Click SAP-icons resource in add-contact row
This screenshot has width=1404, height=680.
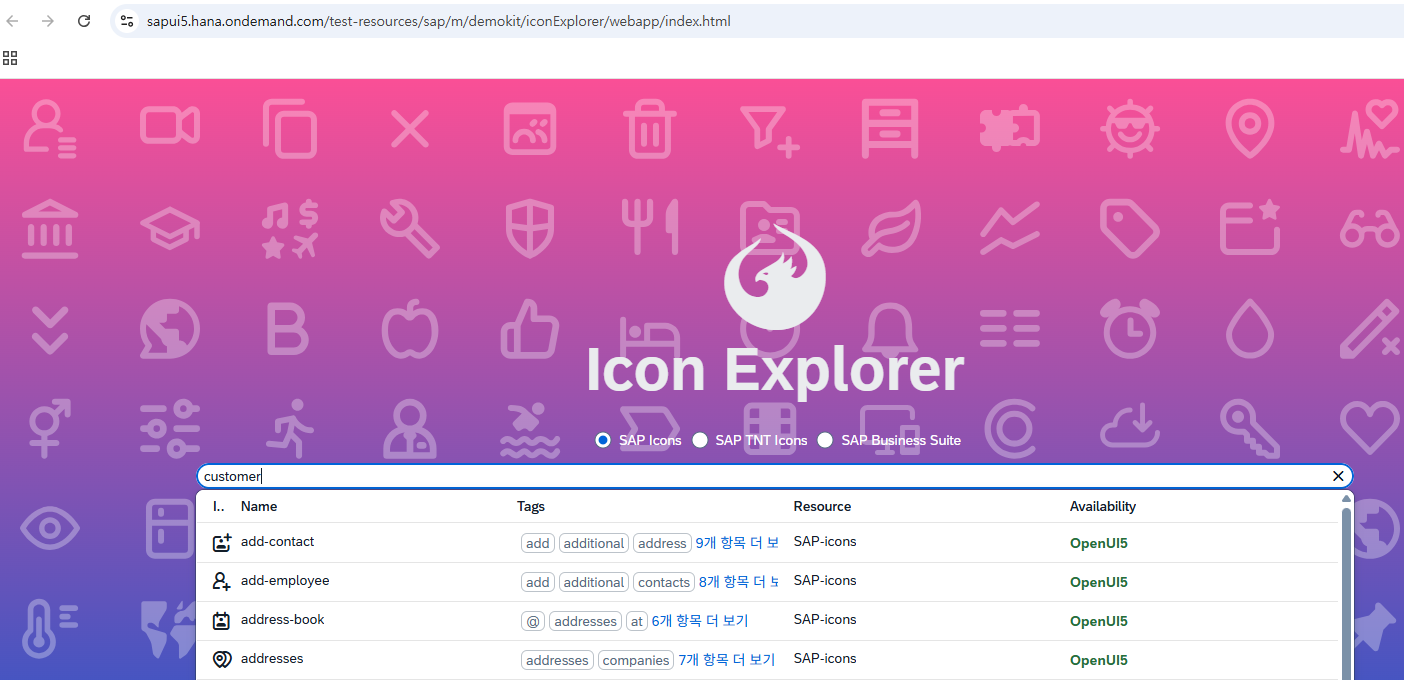pos(825,541)
